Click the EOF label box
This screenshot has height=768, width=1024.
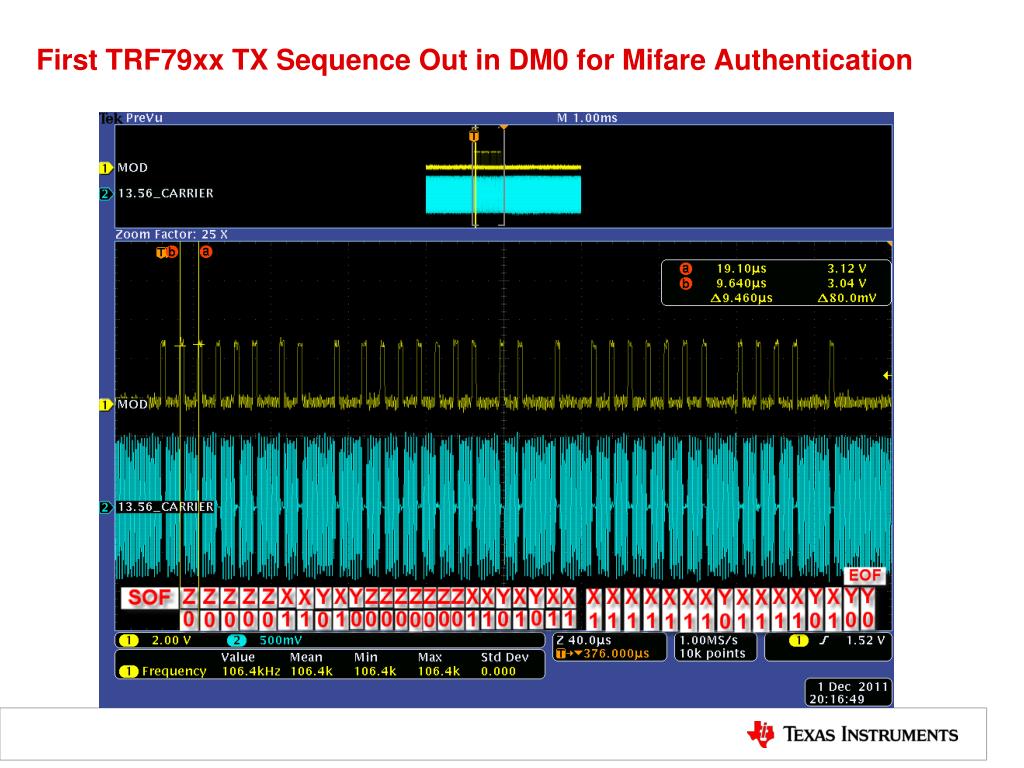pyautogui.click(x=865, y=575)
